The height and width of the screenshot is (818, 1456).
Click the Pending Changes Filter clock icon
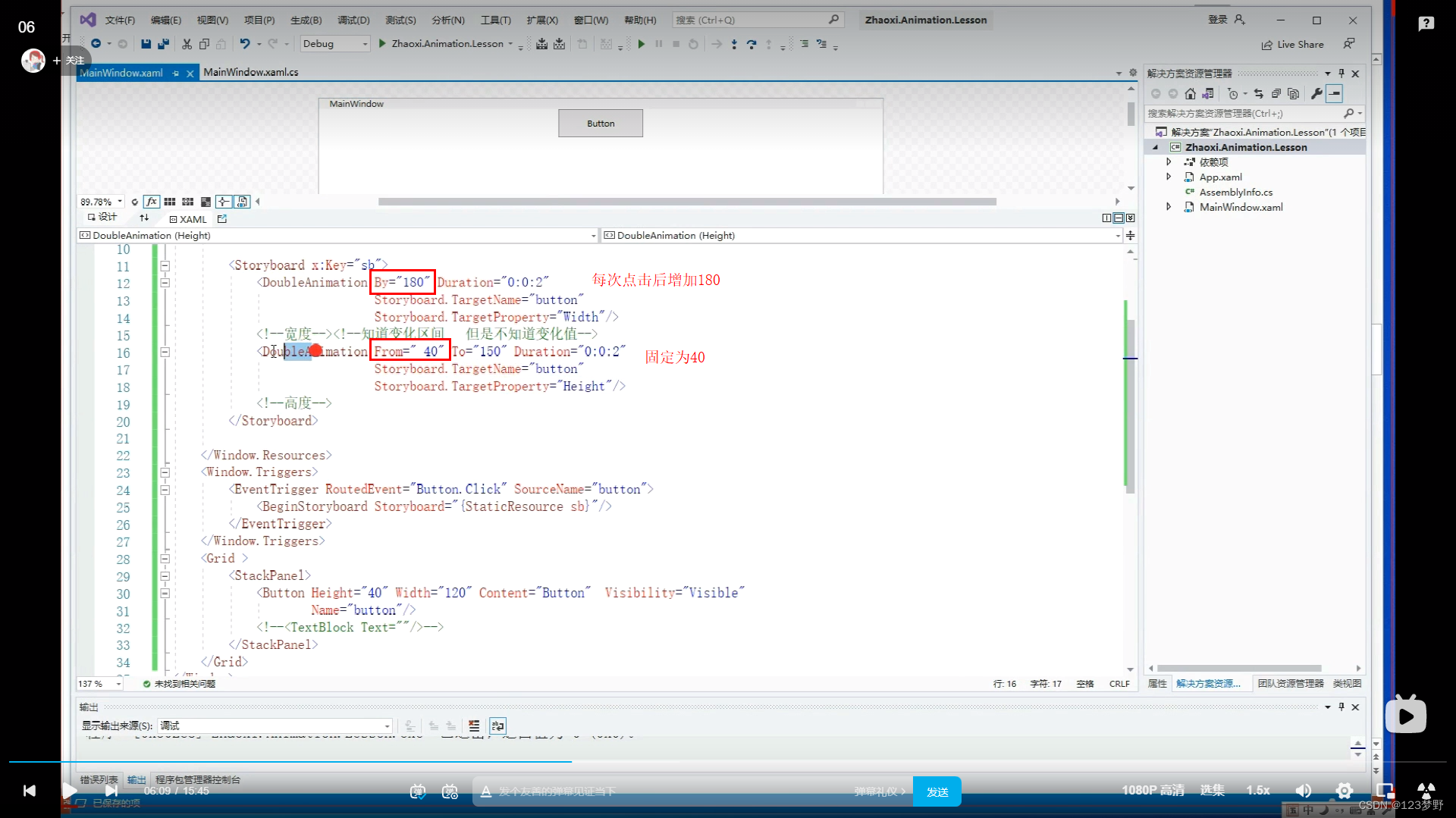click(1233, 94)
